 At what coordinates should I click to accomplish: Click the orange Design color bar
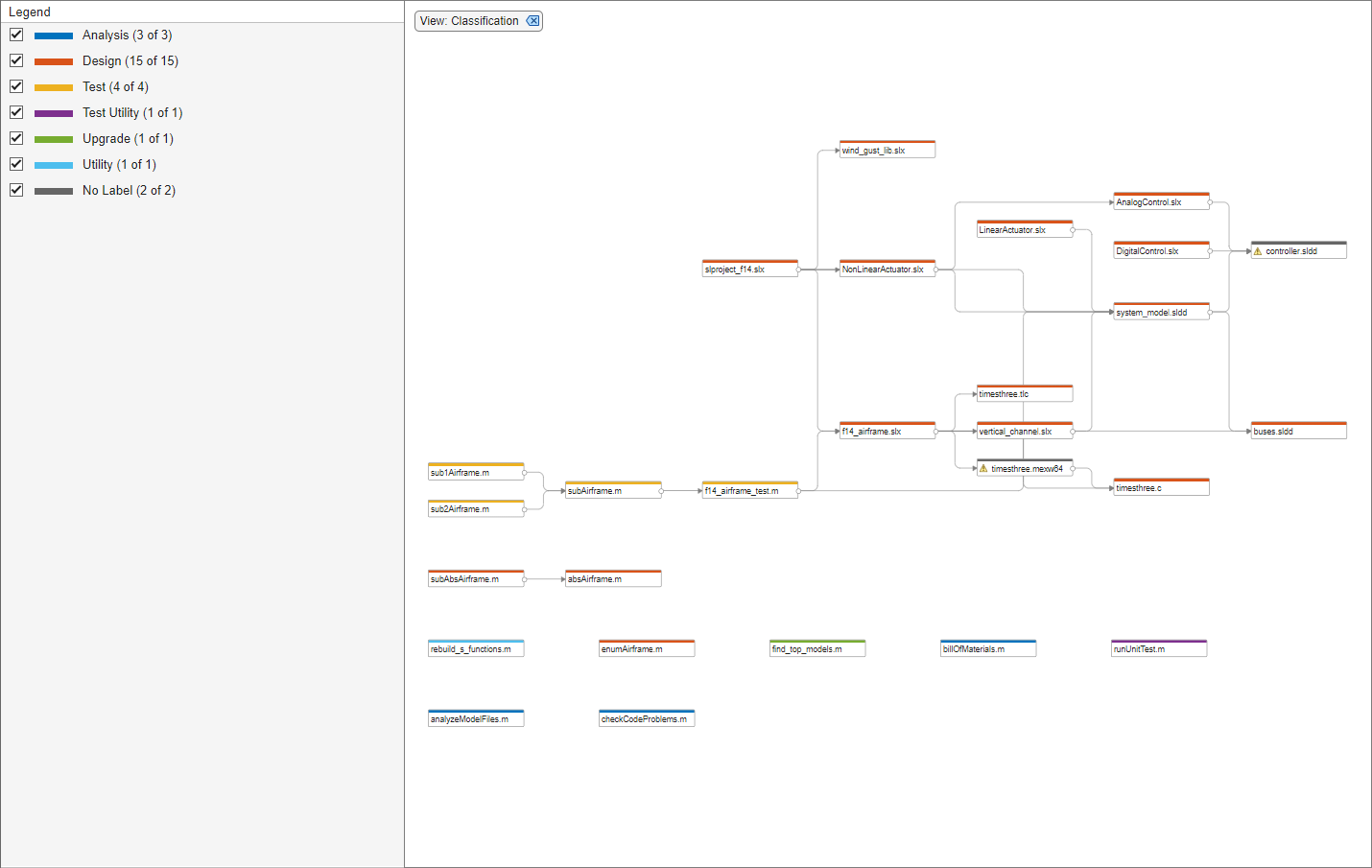tap(53, 59)
